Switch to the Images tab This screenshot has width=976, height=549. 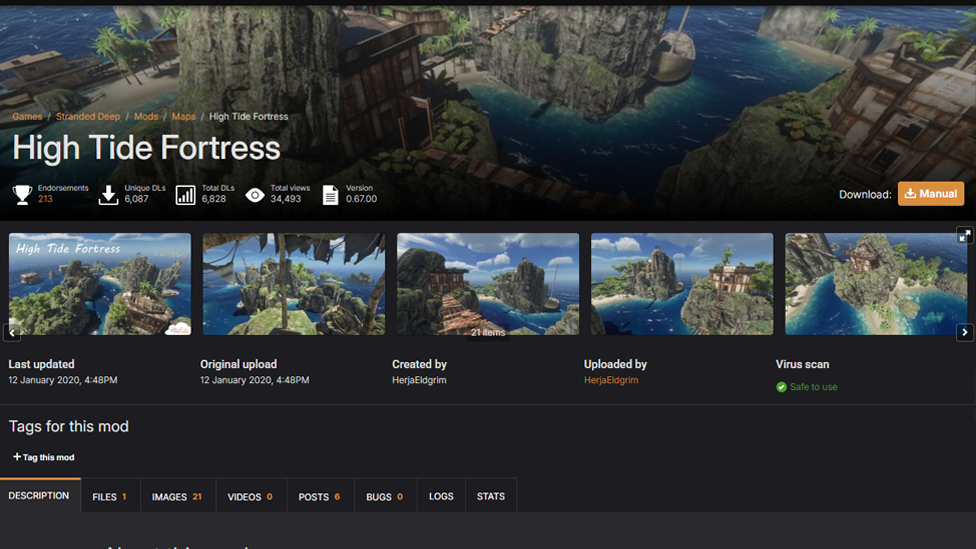coord(177,496)
